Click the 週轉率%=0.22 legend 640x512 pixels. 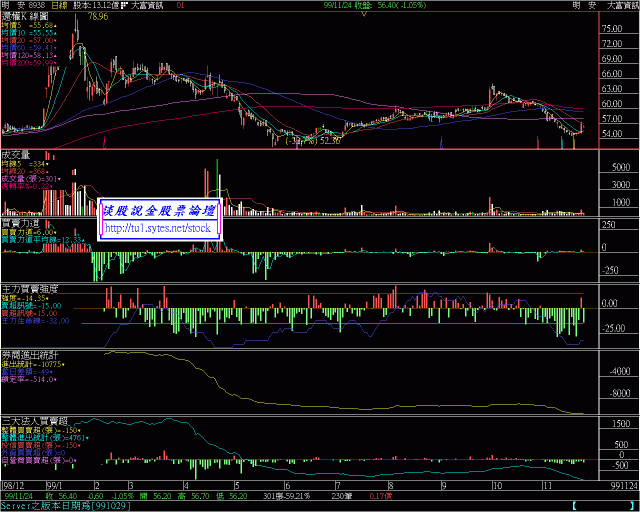pyautogui.click(x=27, y=186)
